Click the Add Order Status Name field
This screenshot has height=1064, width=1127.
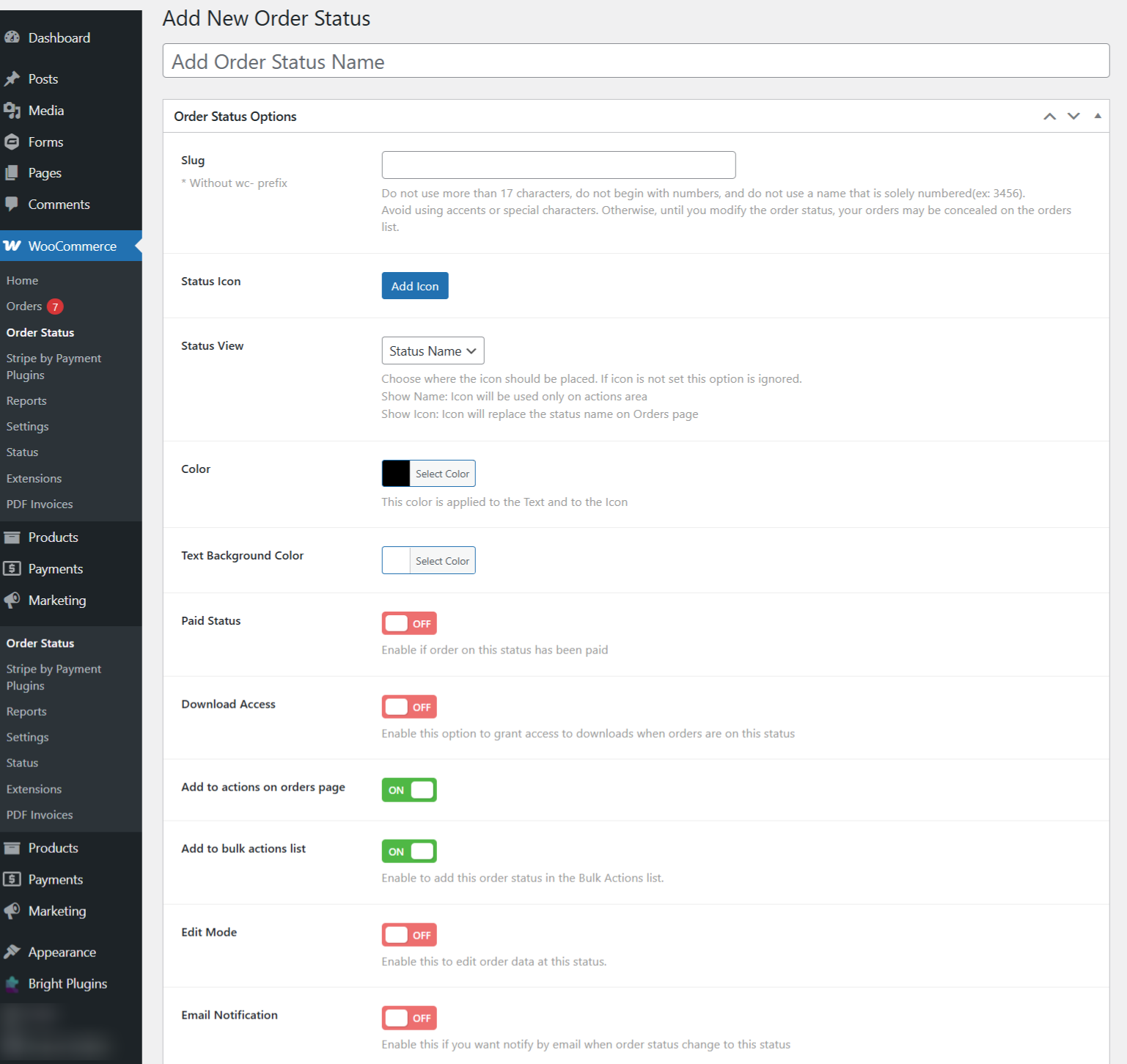click(635, 62)
